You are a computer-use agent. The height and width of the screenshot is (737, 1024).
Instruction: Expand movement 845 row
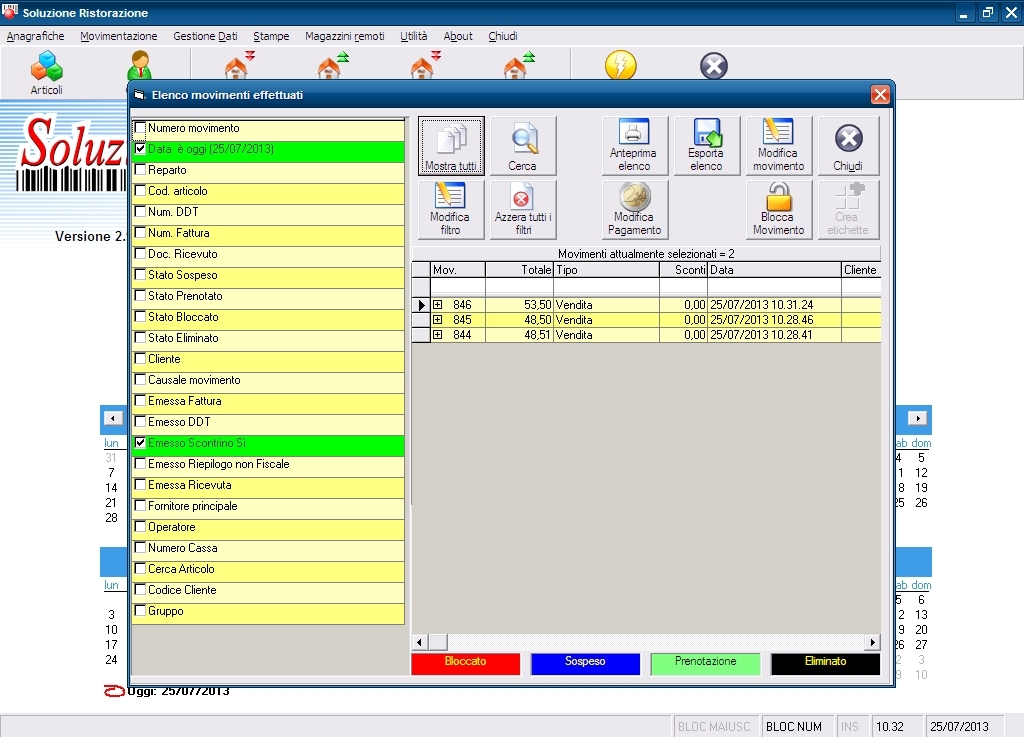(x=438, y=320)
